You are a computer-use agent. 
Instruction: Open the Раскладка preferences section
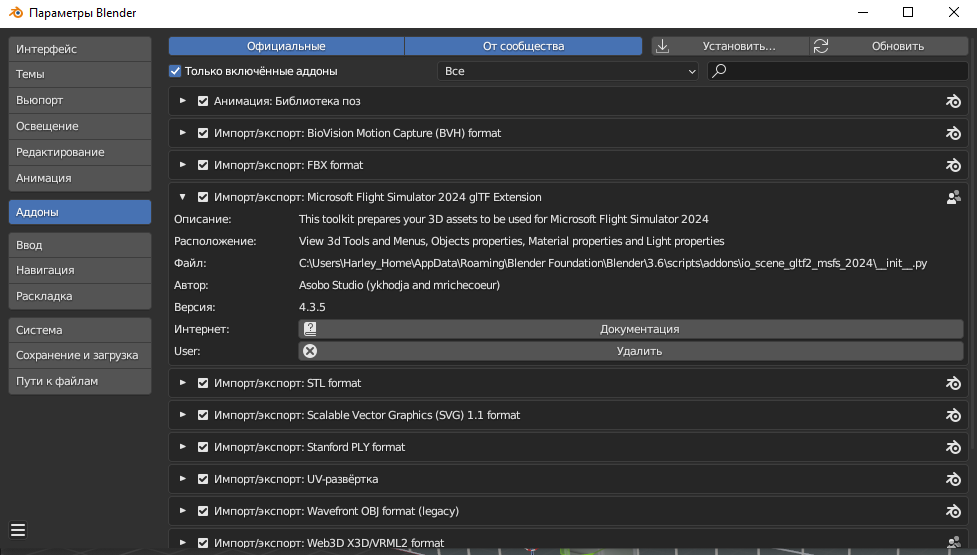pyautogui.click(x=80, y=296)
